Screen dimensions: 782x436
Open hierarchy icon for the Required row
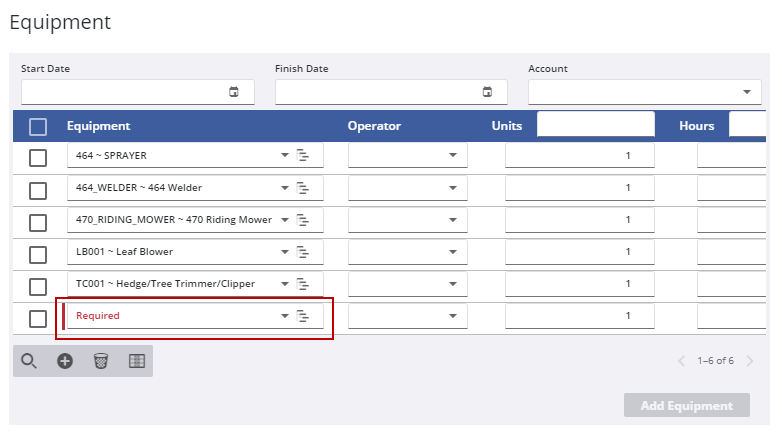[x=303, y=316]
